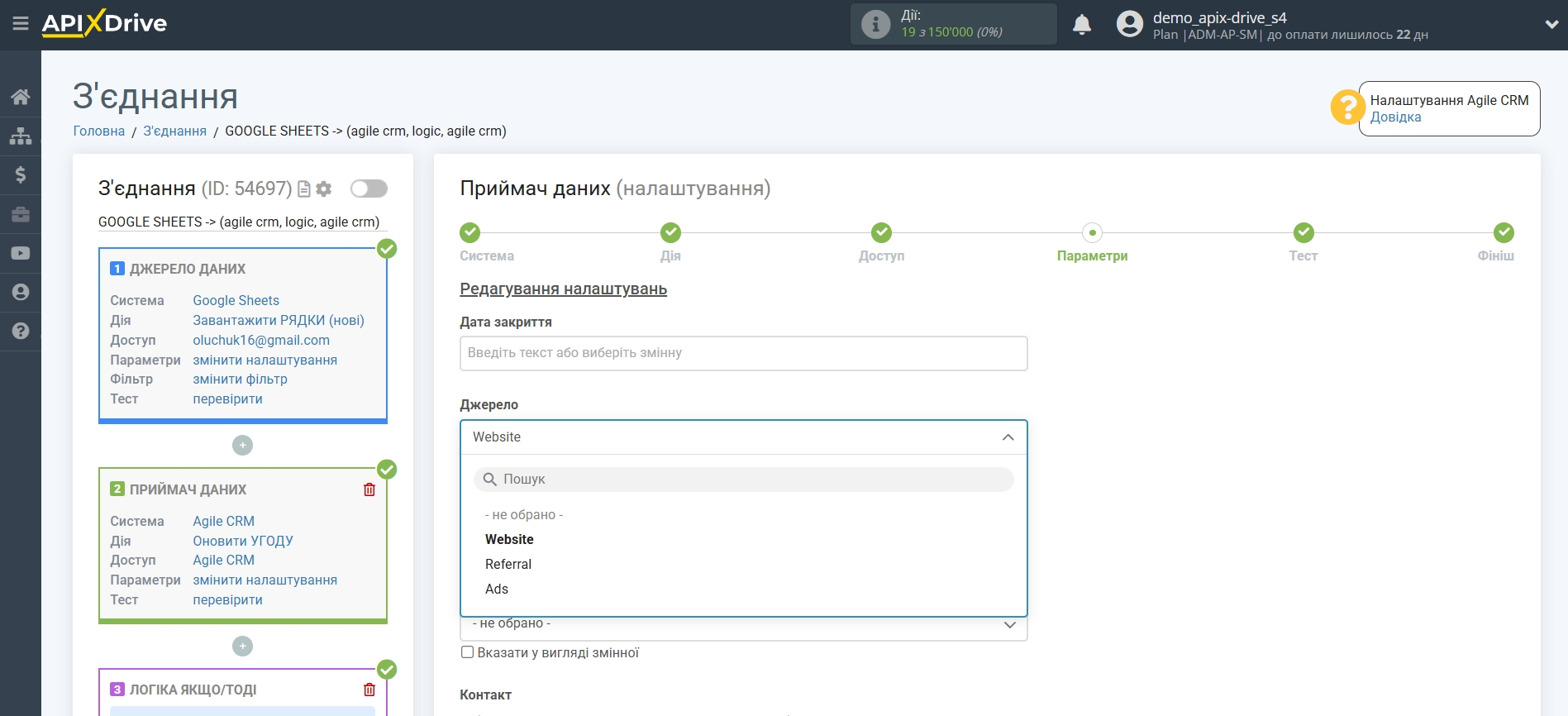1568x716 pixels.
Task: Open Google Sheets system link
Action: 236,300
